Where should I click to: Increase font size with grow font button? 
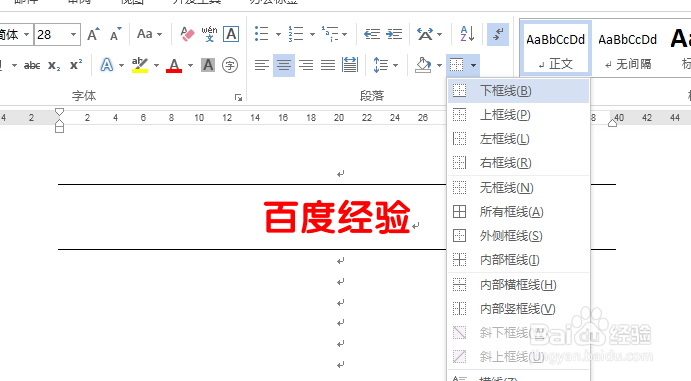pos(93,34)
